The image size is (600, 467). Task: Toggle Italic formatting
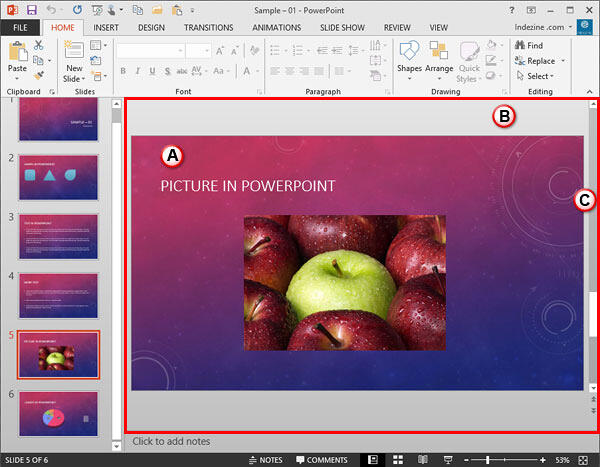pyautogui.click(x=138, y=71)
